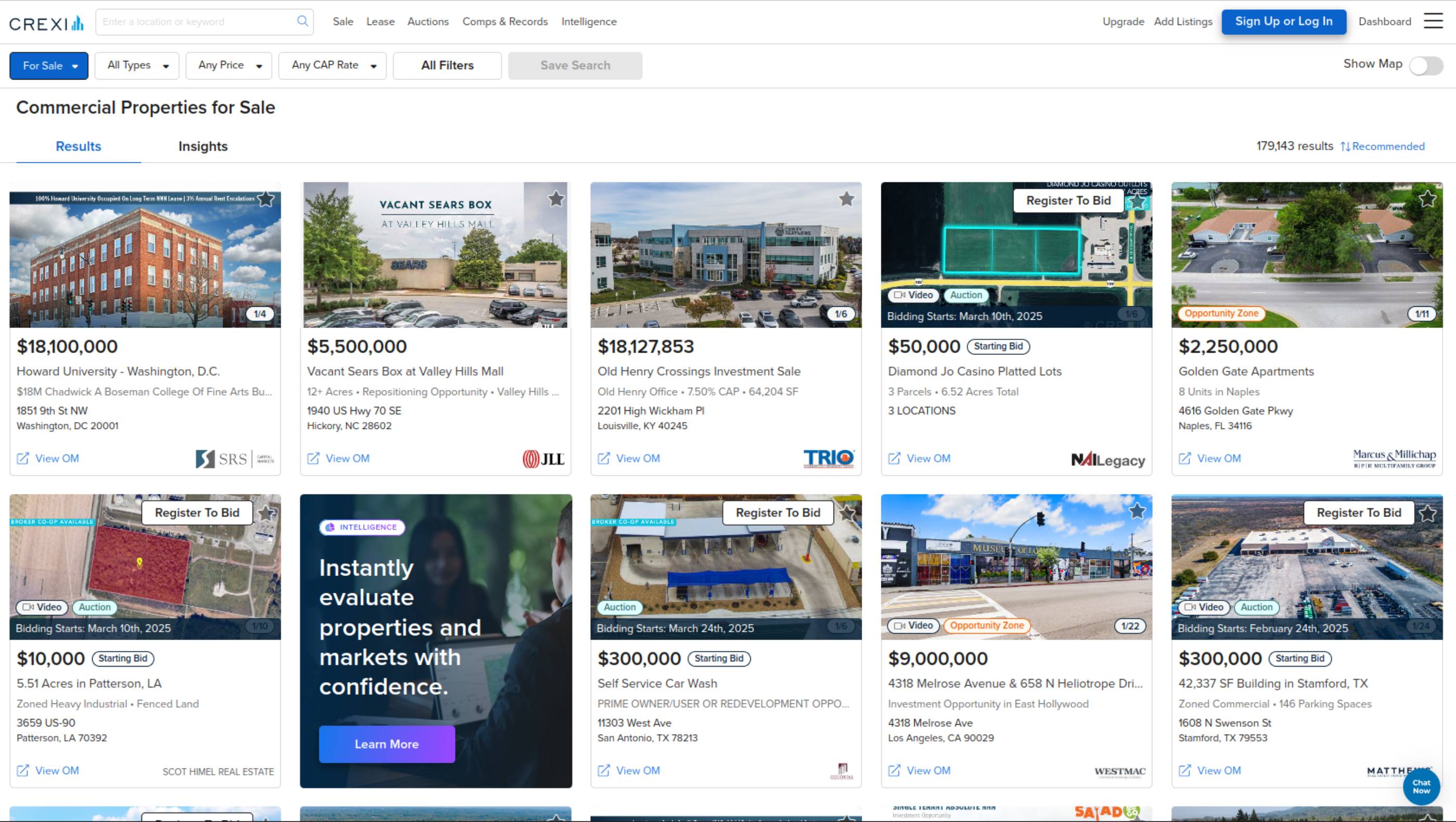
Task: Open the Any CAP Rate dropdown
Action: tap(332, 66)
